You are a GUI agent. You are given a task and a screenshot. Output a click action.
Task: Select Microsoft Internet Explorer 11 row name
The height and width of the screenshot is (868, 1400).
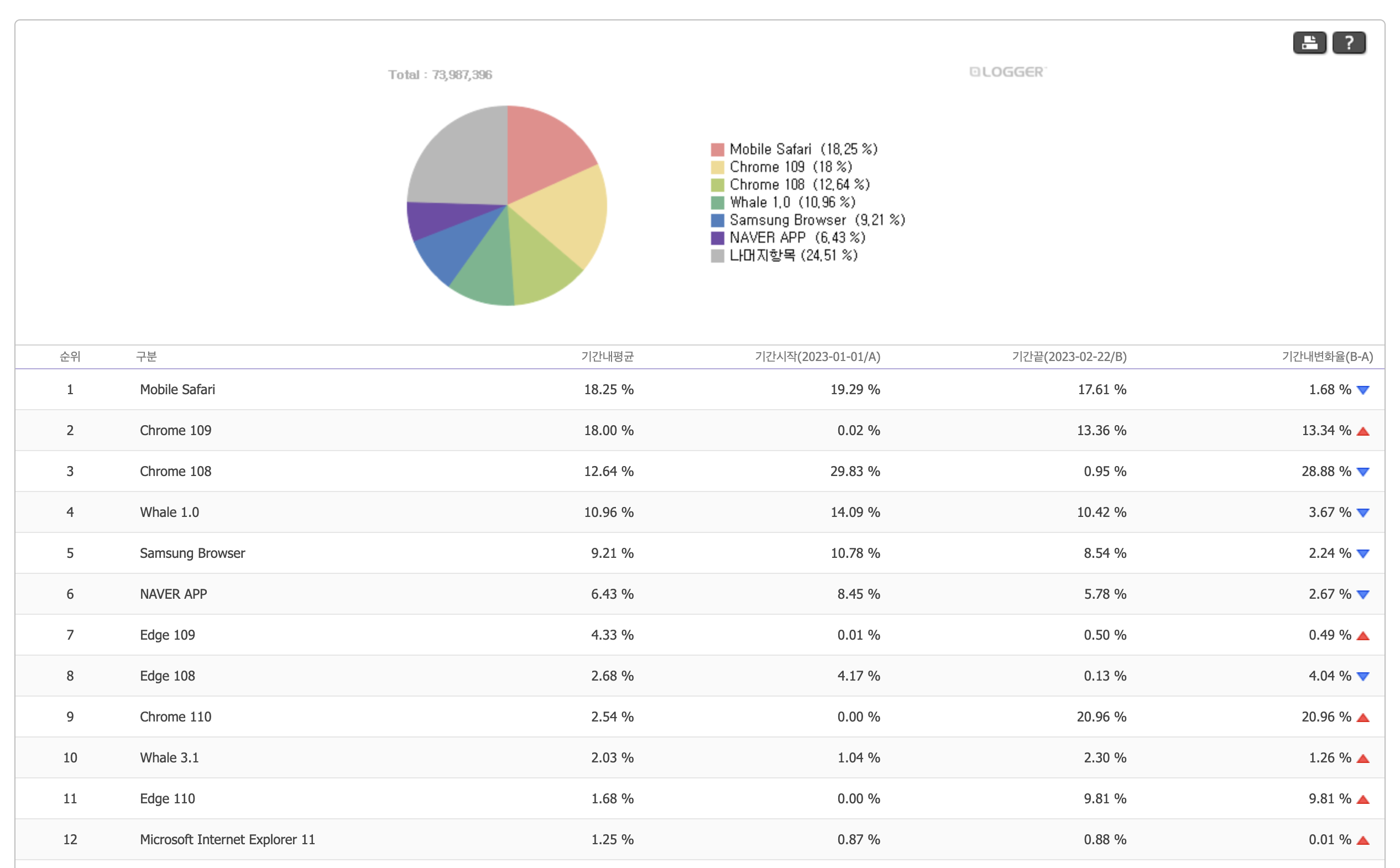pyautogui.click(x=227, y=839)
